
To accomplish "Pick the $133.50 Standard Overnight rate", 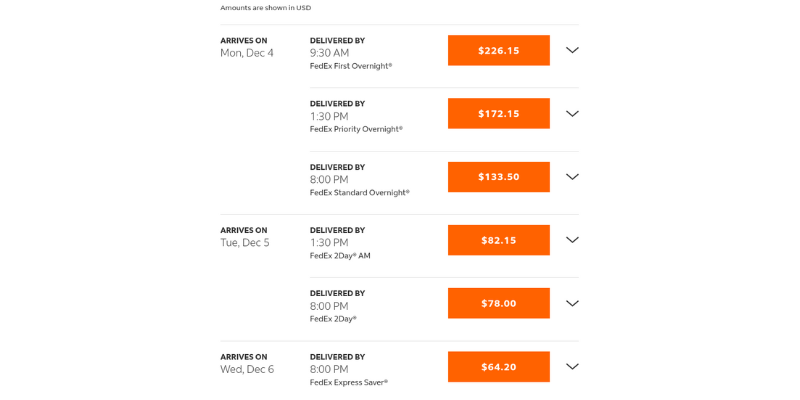I will coord(498,177).
